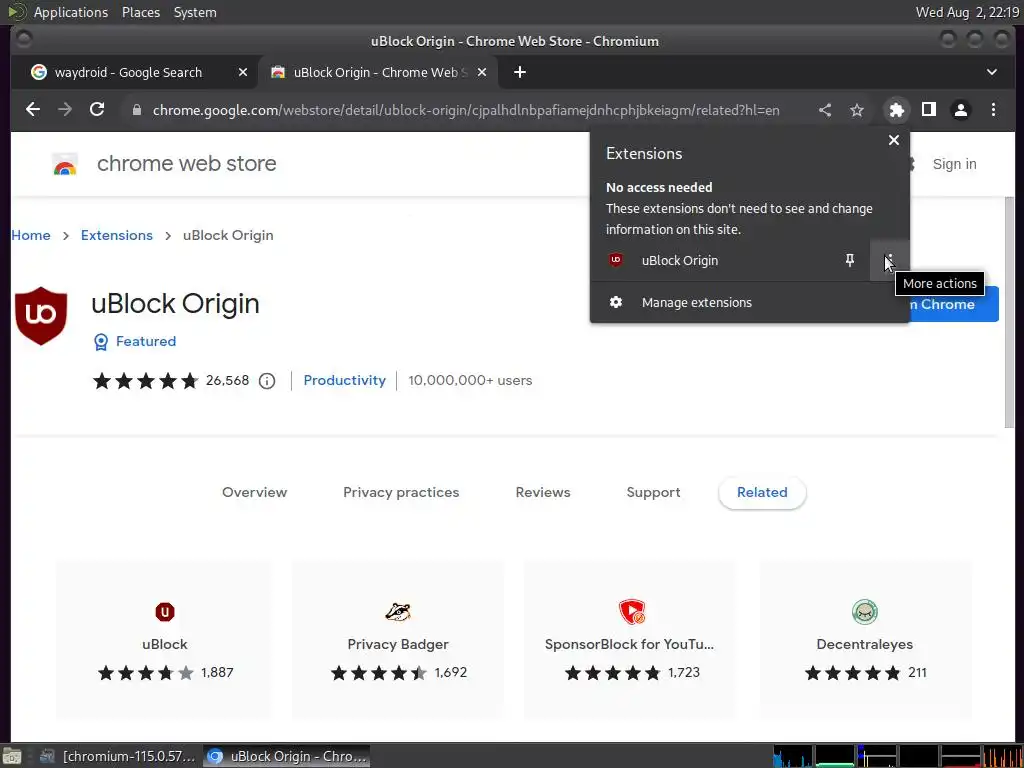Switch to the waydroid Google Search tab
This screenshot has width=1024, height=768.
pyautogui.click(x=128, y=72)
